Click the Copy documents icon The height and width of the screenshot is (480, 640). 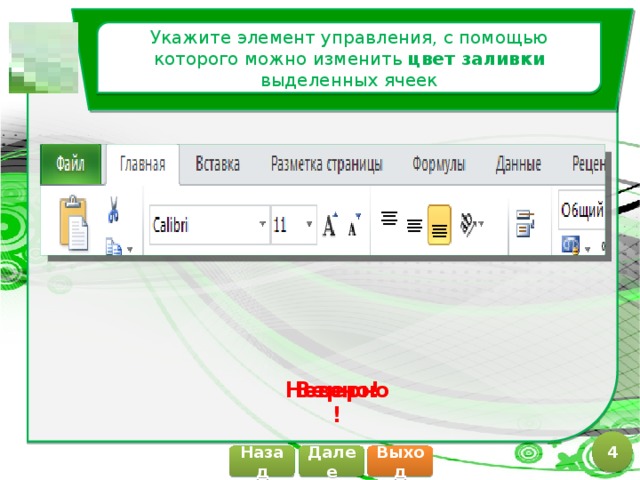click(113, 246)
